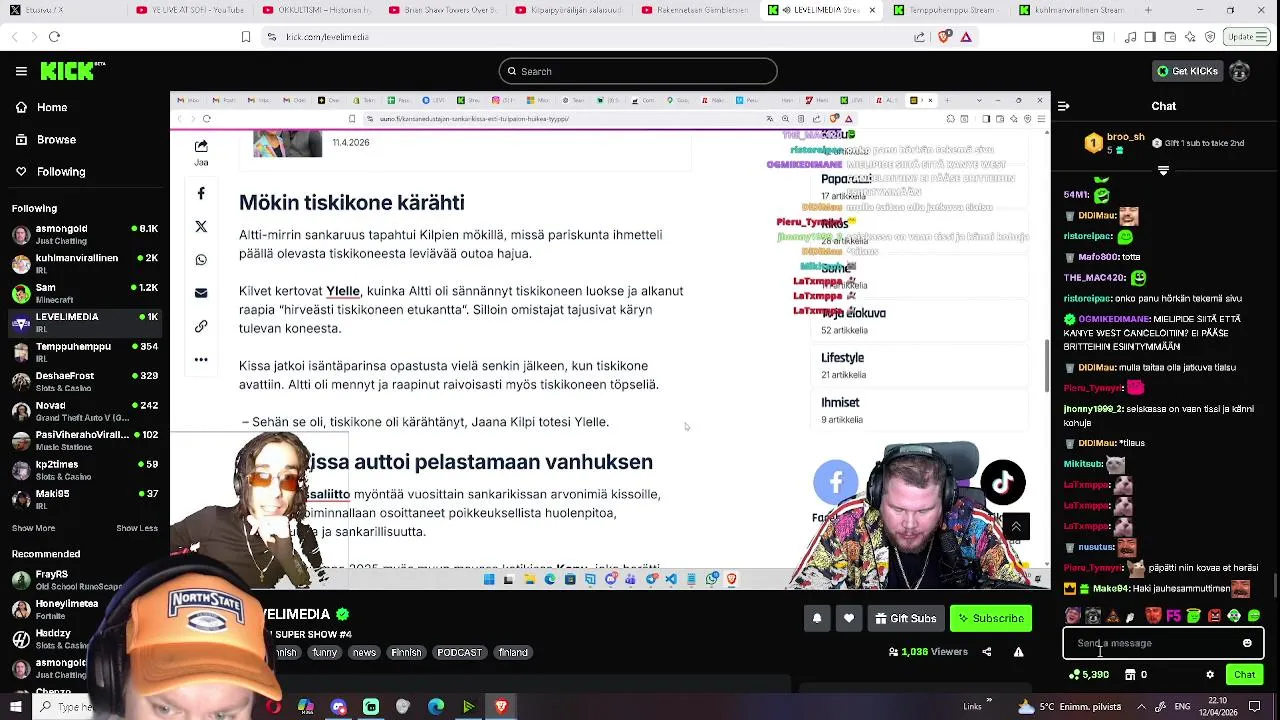The image size is (1280, 720).
Task: Click stream share icon near viewers
Action: [986, 652]
